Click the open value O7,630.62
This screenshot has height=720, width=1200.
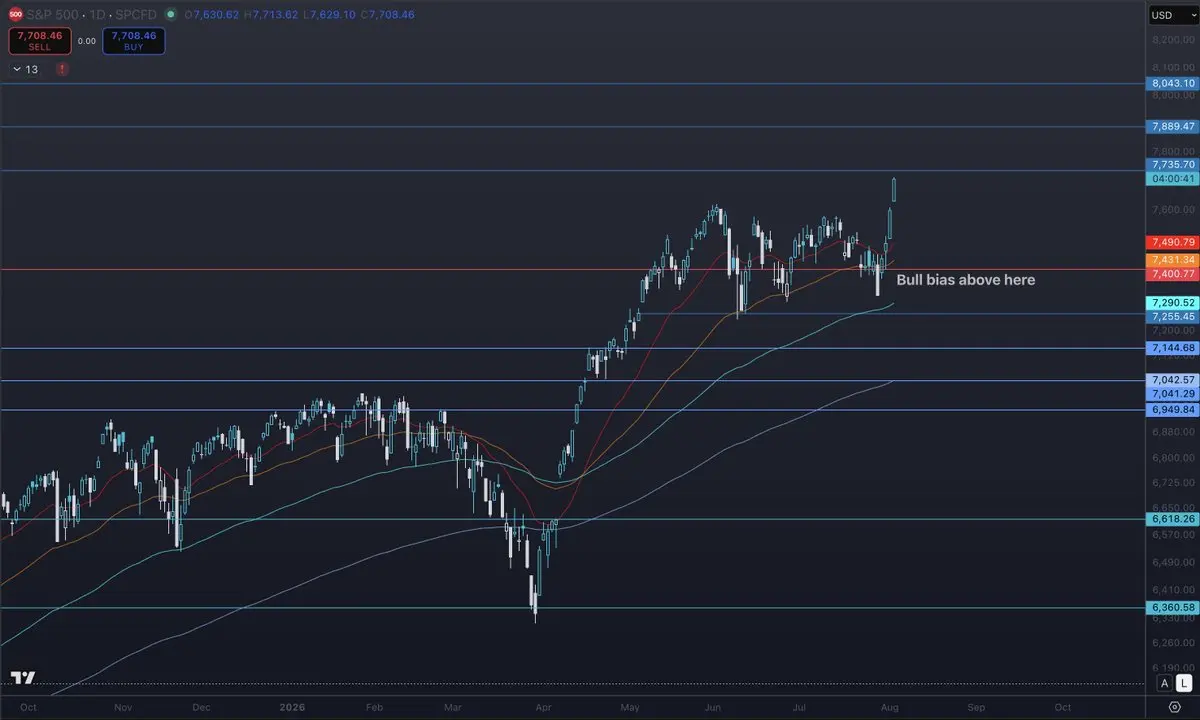211,15
